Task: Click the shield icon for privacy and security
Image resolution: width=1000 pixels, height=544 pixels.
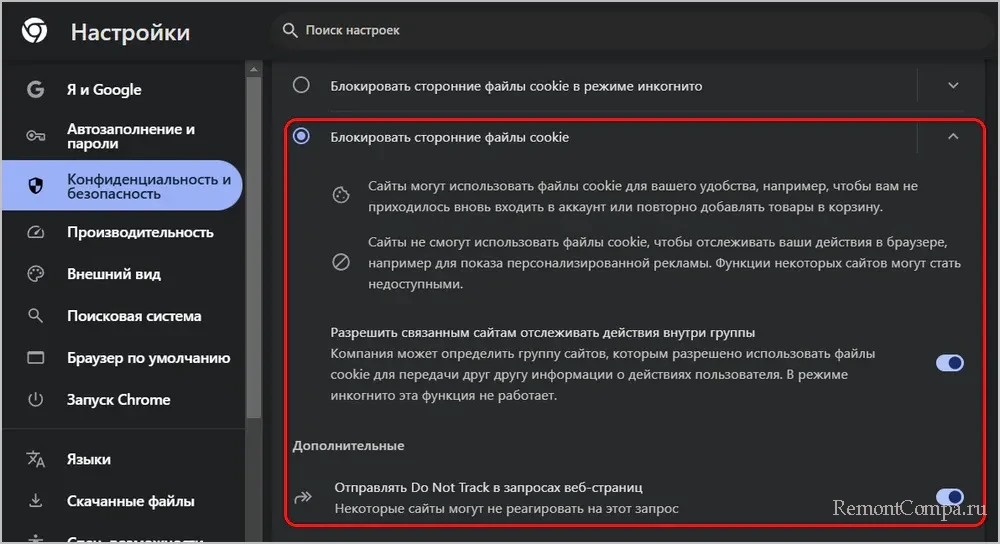Action: tap(36, 186)
